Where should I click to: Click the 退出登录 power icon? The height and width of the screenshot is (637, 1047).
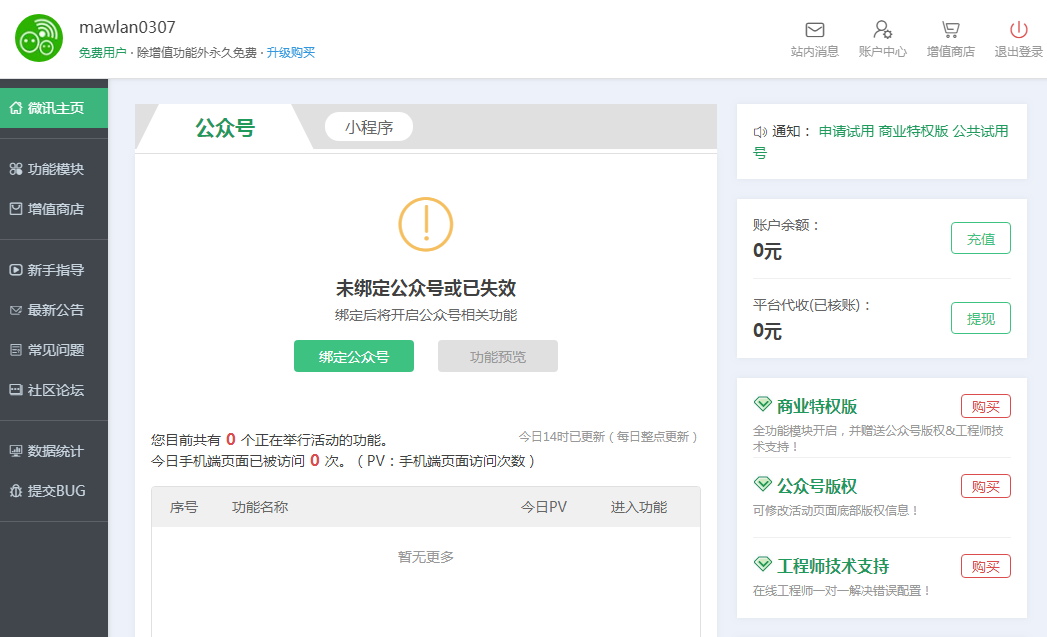tap(1018, 30)
